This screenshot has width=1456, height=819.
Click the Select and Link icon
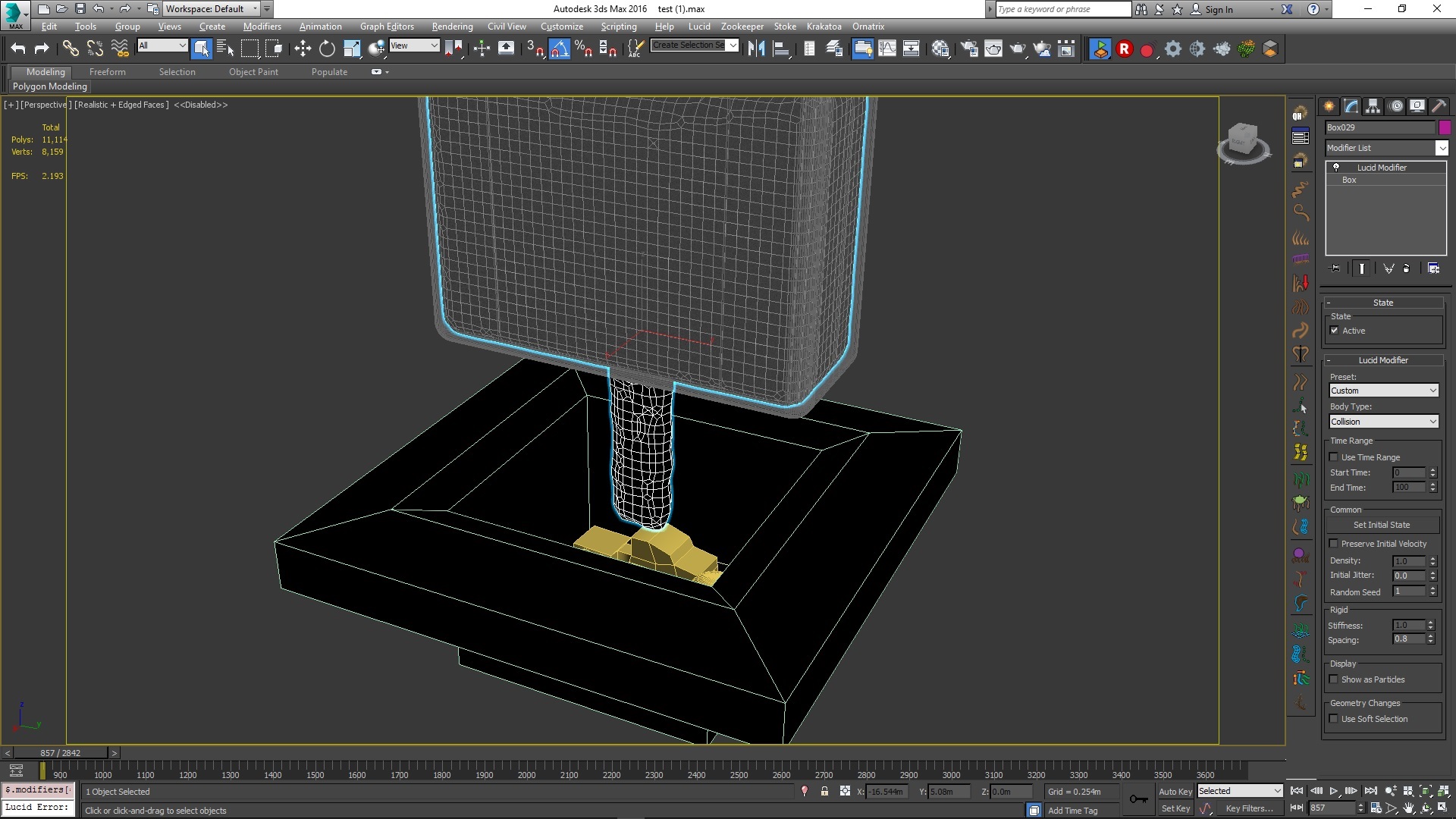click(71, 49)
